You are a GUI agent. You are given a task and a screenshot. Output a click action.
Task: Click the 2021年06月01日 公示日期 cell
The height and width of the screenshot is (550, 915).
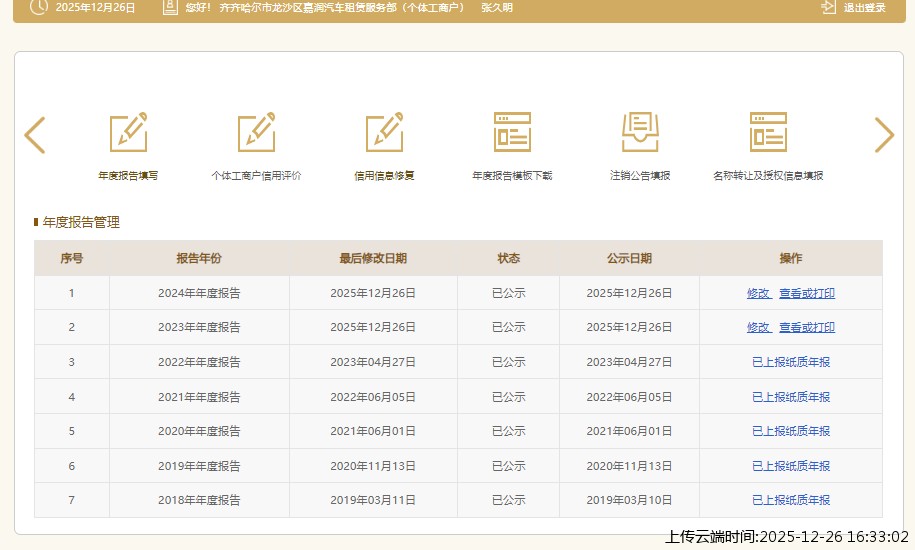point(629,431)
